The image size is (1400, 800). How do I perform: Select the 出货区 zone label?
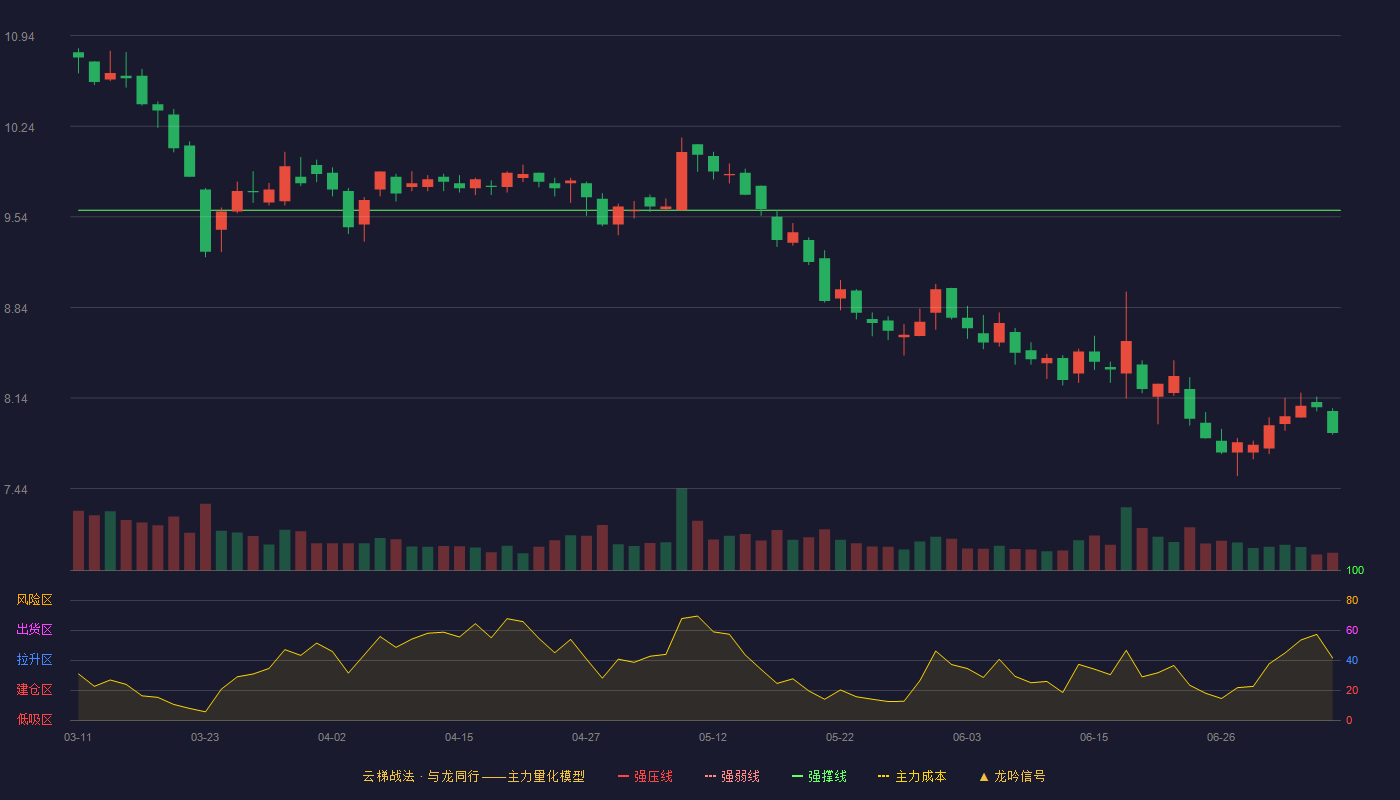34,630
